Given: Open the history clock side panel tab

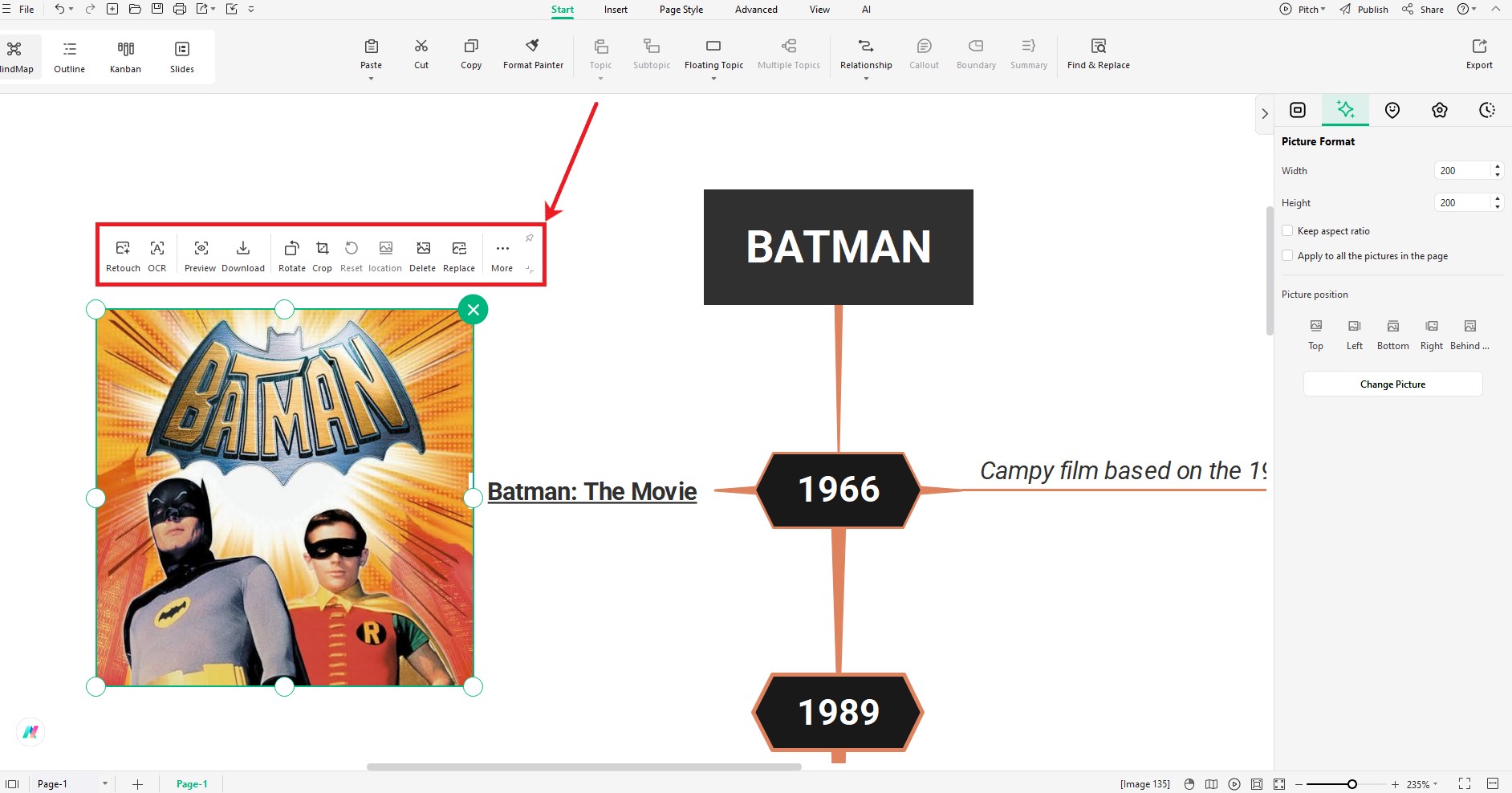Looking at the screenshot, I should pyautogui.click(x=1487, y=110).
